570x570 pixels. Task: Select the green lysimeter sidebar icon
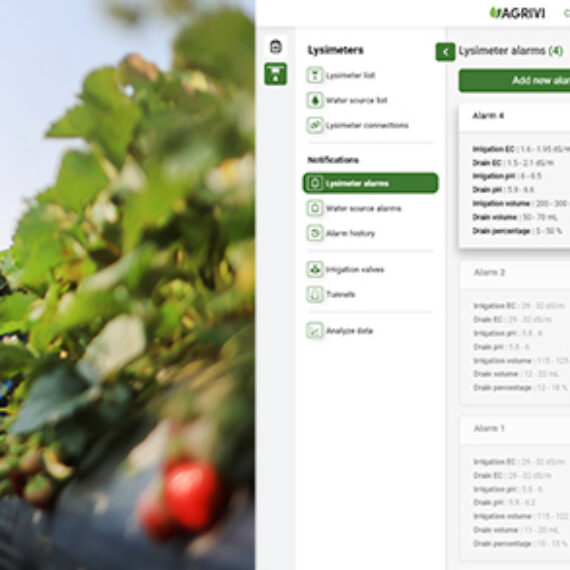(276, 74)
